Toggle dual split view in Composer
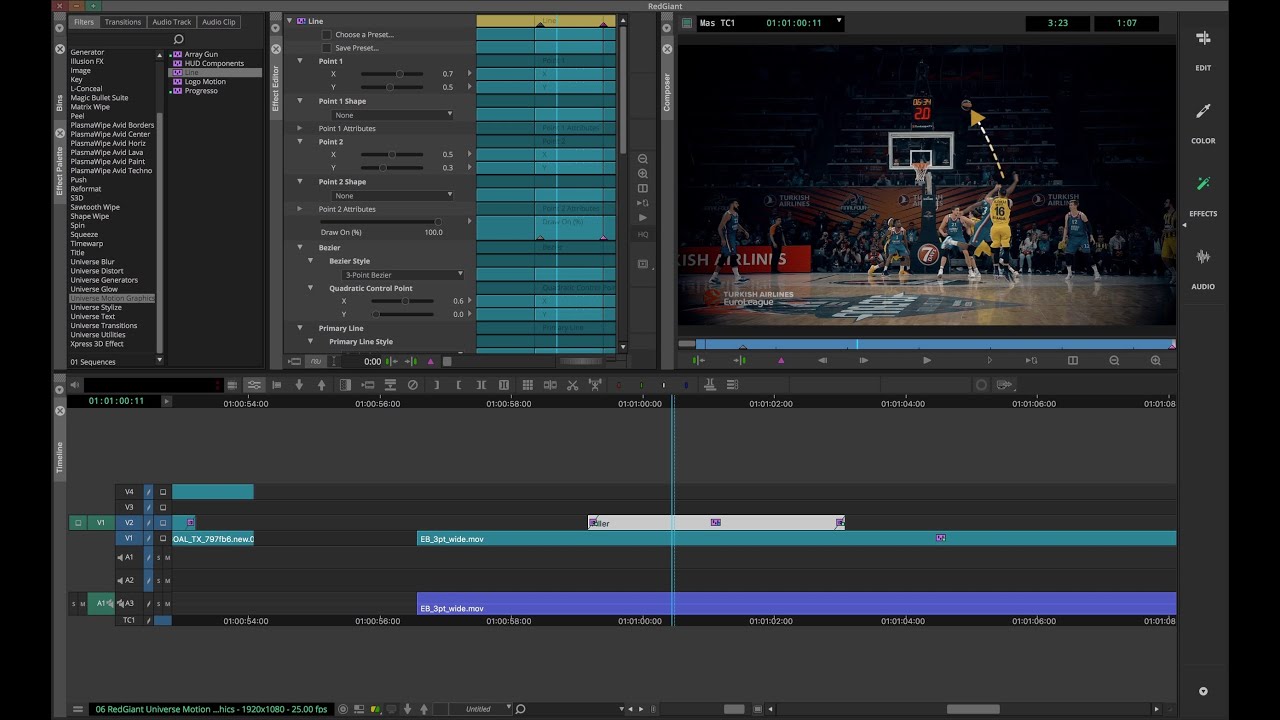 (x=1073, y=360)
